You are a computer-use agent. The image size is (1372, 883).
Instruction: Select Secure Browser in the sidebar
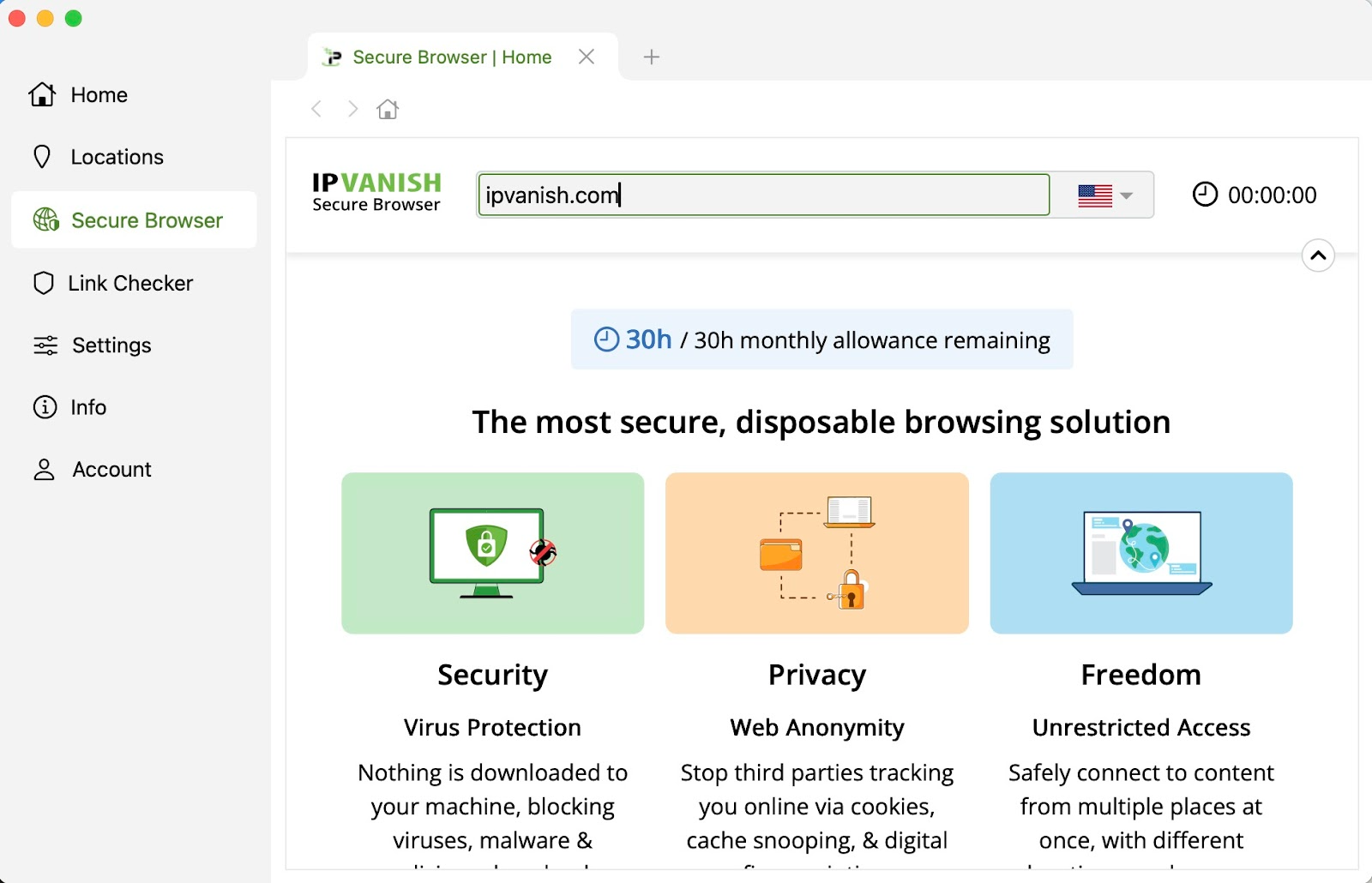[134, 220]
